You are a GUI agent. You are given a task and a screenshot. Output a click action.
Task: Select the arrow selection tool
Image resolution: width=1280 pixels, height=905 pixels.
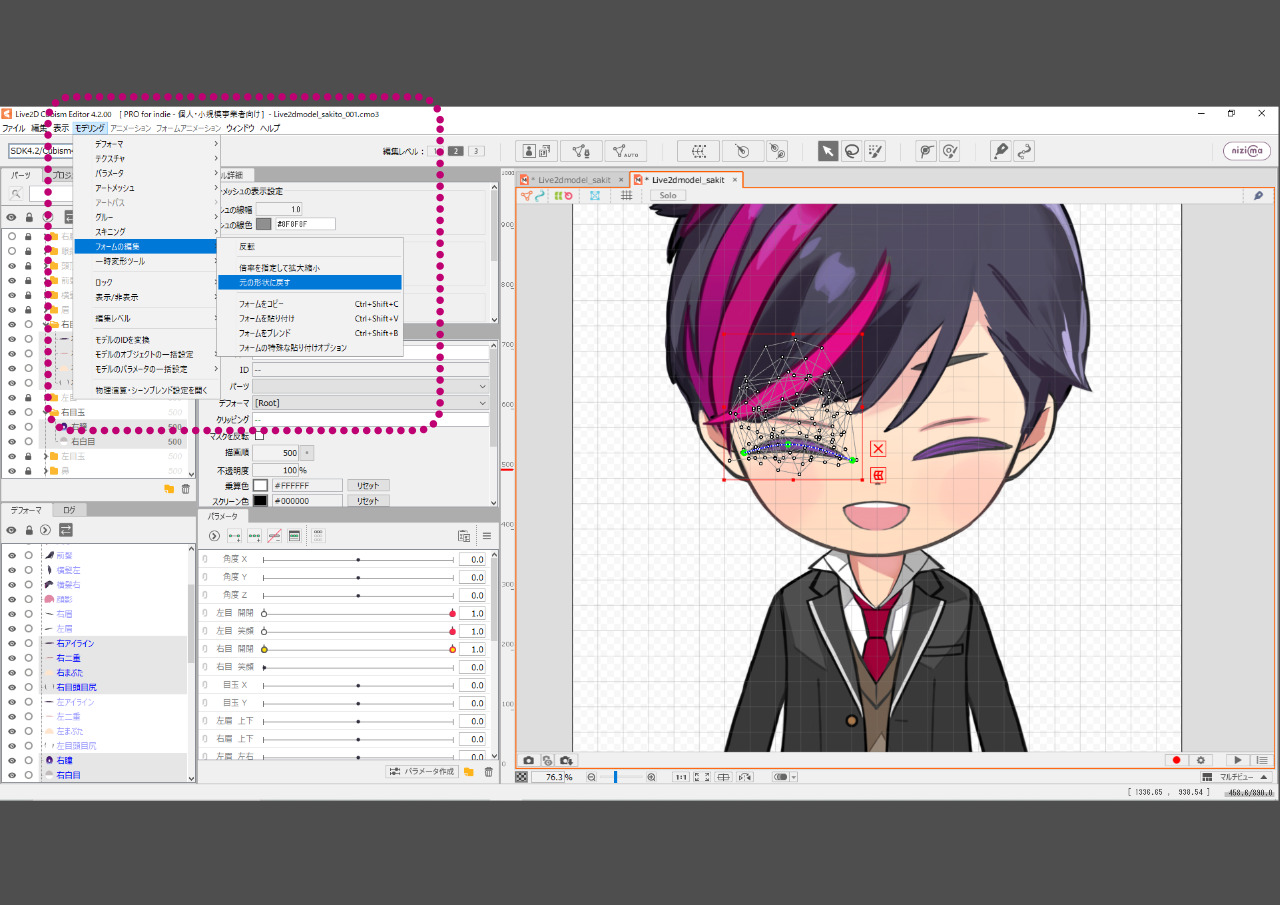click(x=828, y=151)
